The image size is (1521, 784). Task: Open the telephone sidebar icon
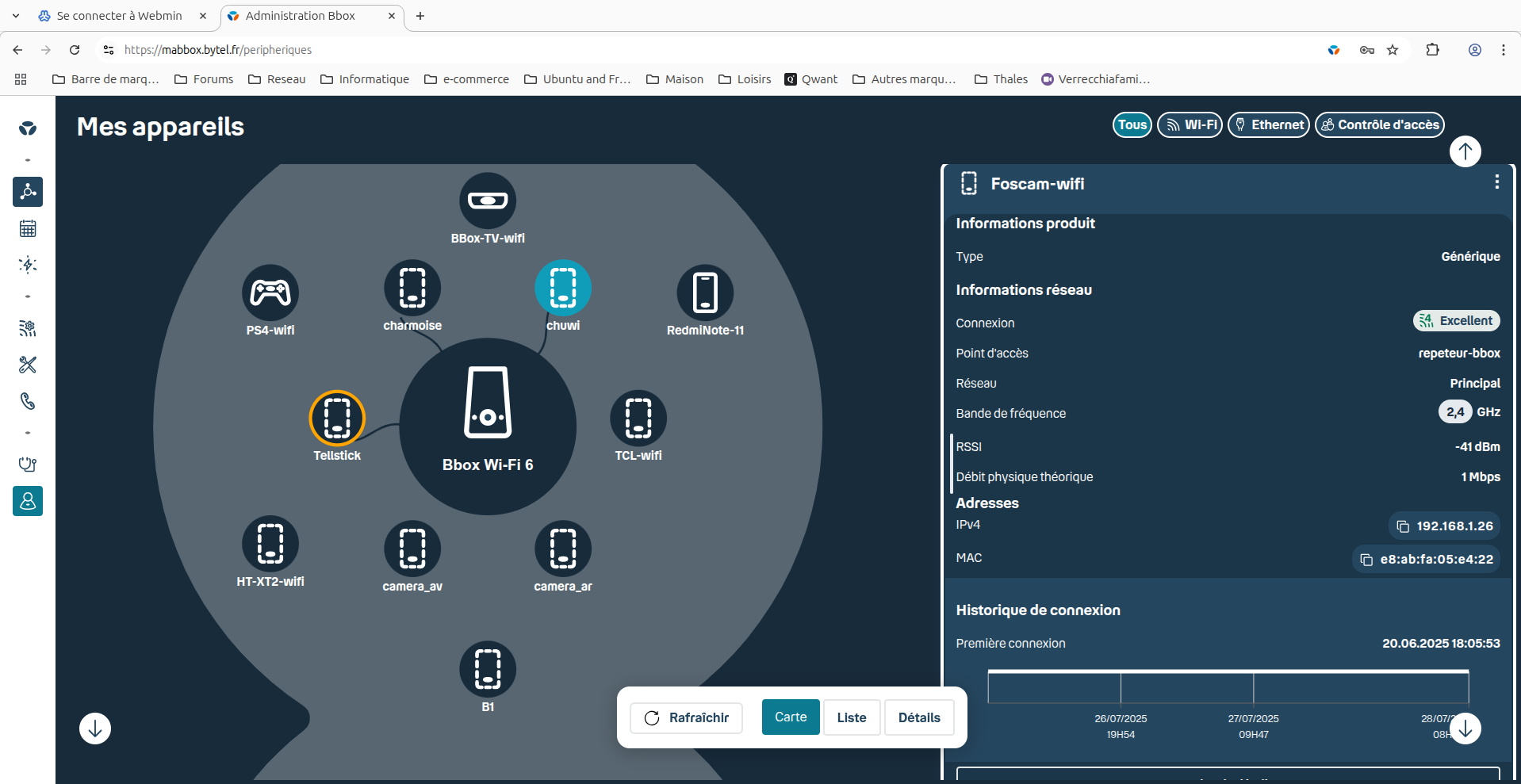pyautogui.click(x=28, y=401)
